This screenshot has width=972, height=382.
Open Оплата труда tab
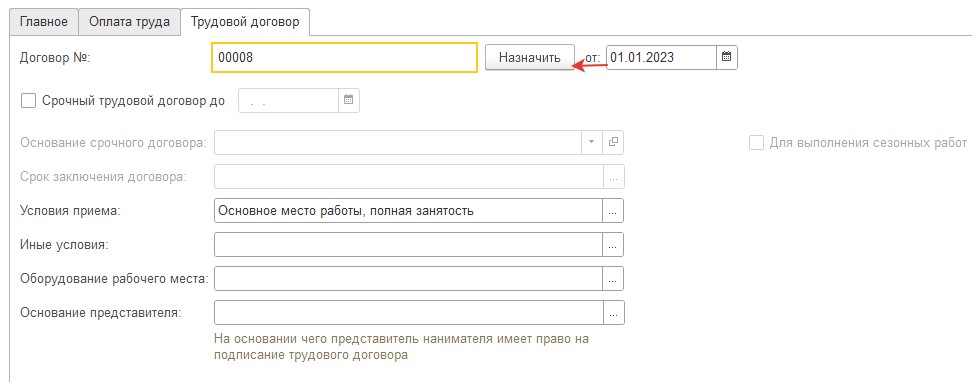(x=129, y=22)
